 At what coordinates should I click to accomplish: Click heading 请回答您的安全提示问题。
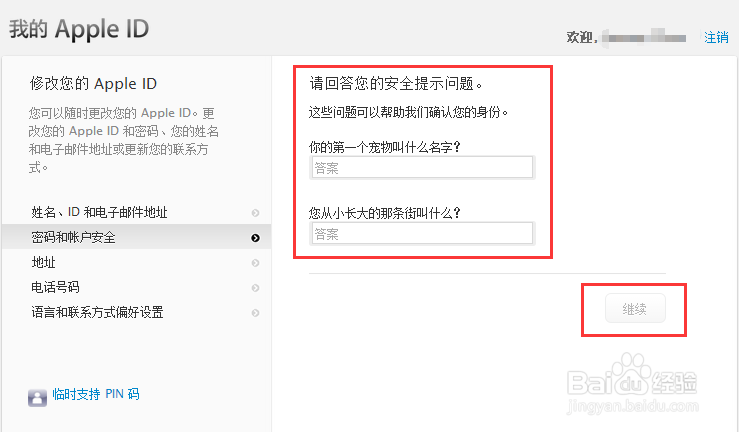click(396, 83)
